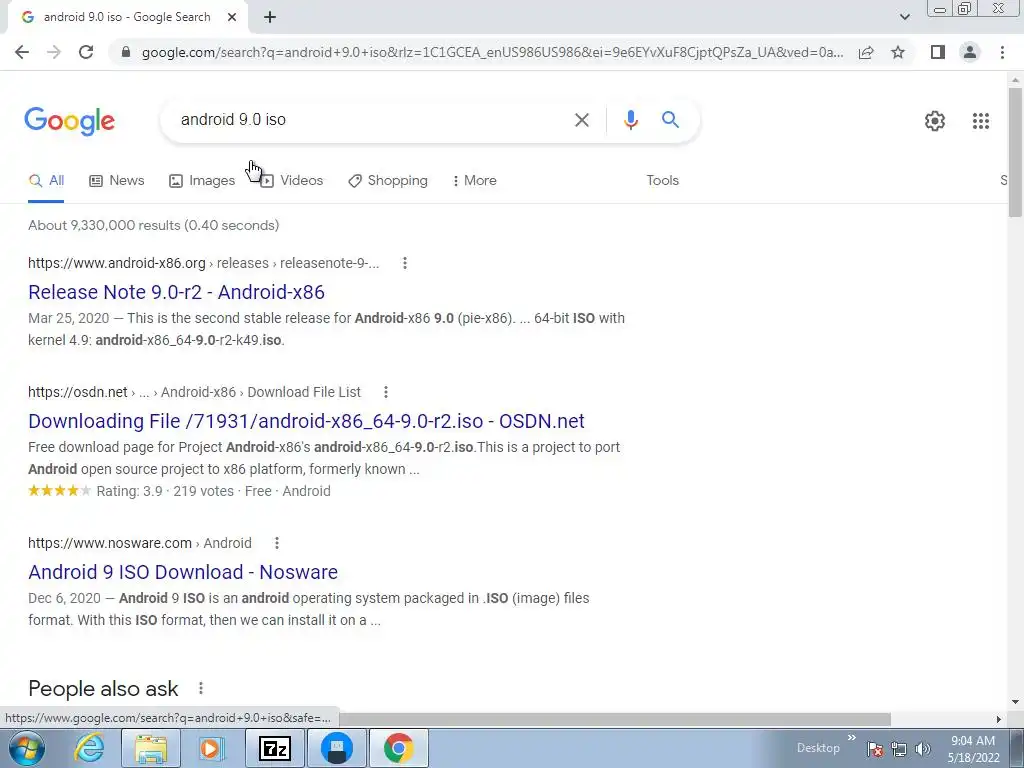The image size is (1024, 768).
Task: Open Google apps grid
Action: [x=980, y=121]
